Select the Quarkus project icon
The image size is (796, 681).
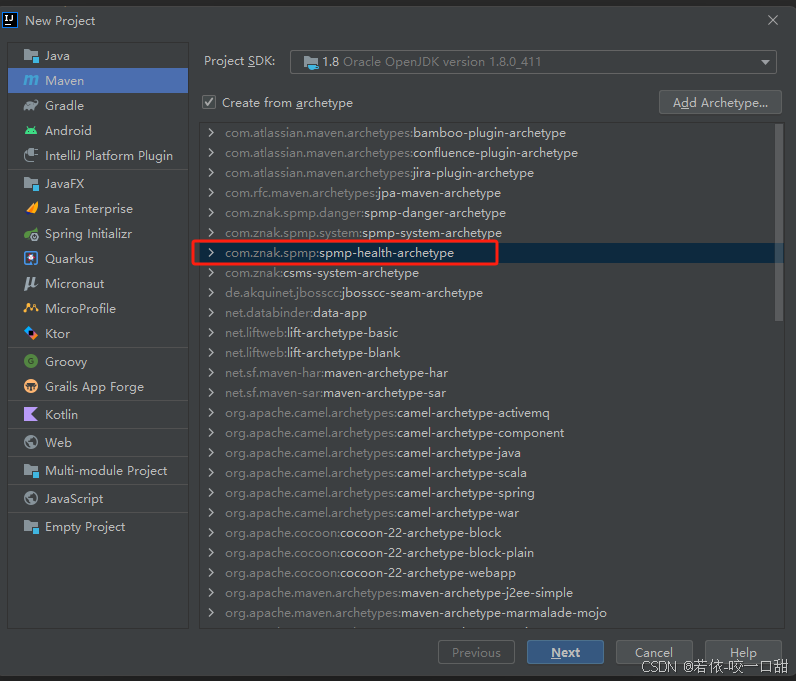click(29, 259)
